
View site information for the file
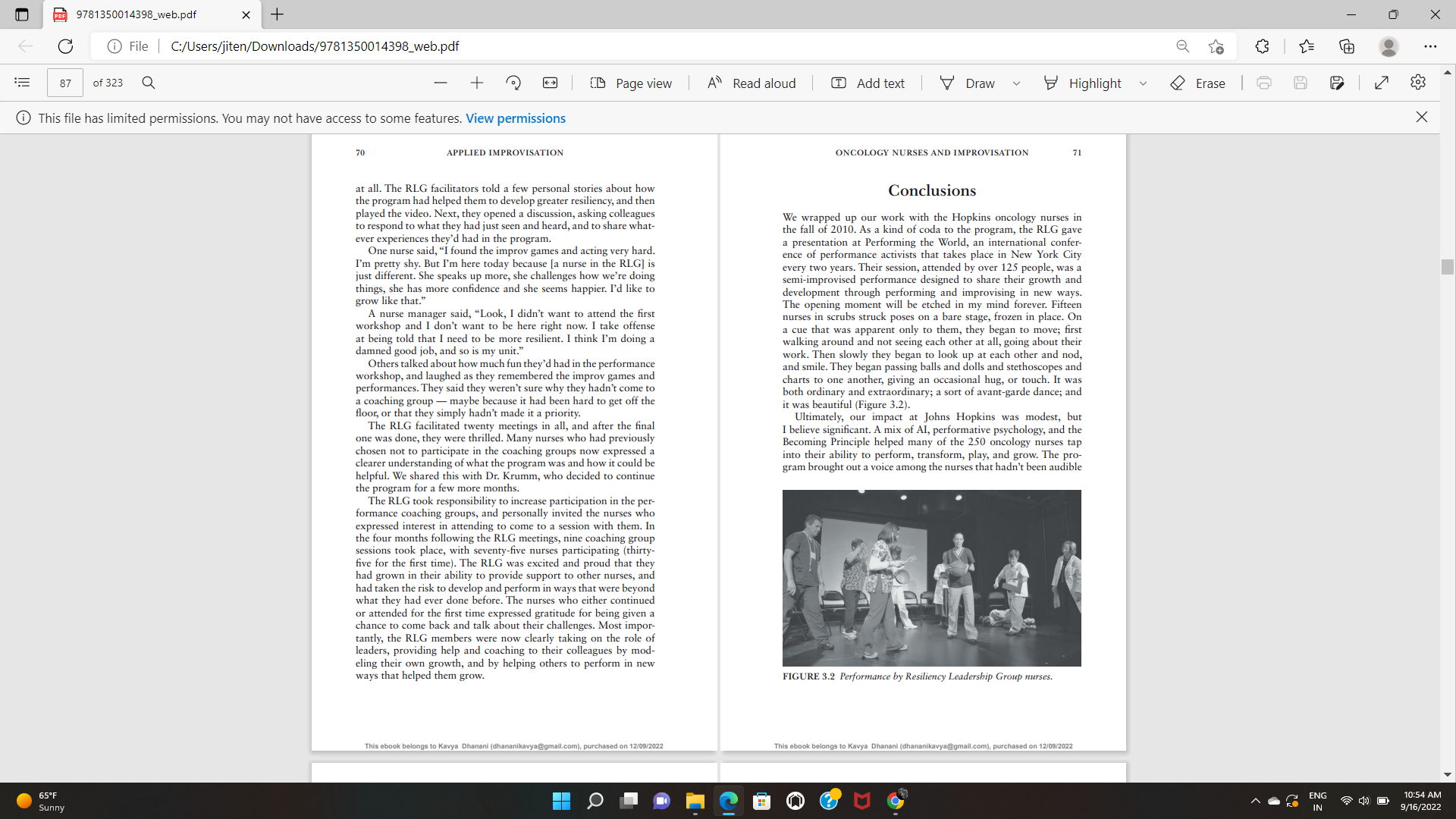pyautogui.click(x=127, y=46)
